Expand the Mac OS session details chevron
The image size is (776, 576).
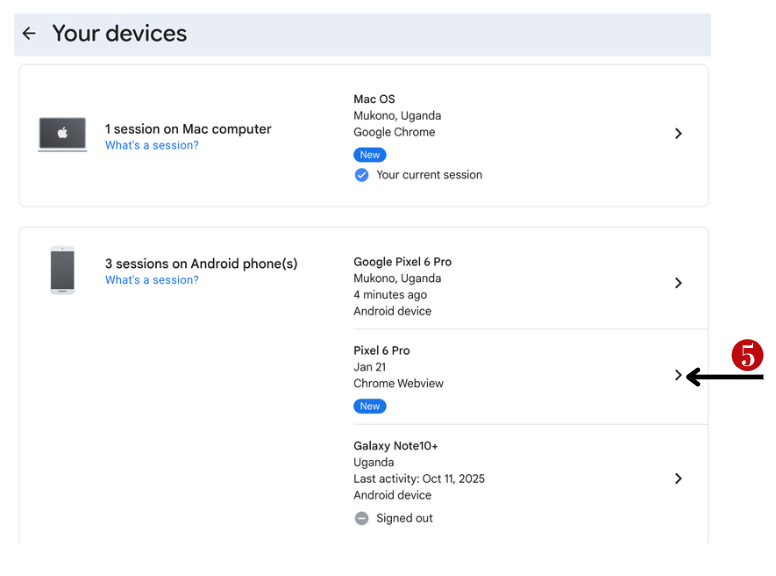(x=678, y=134)
